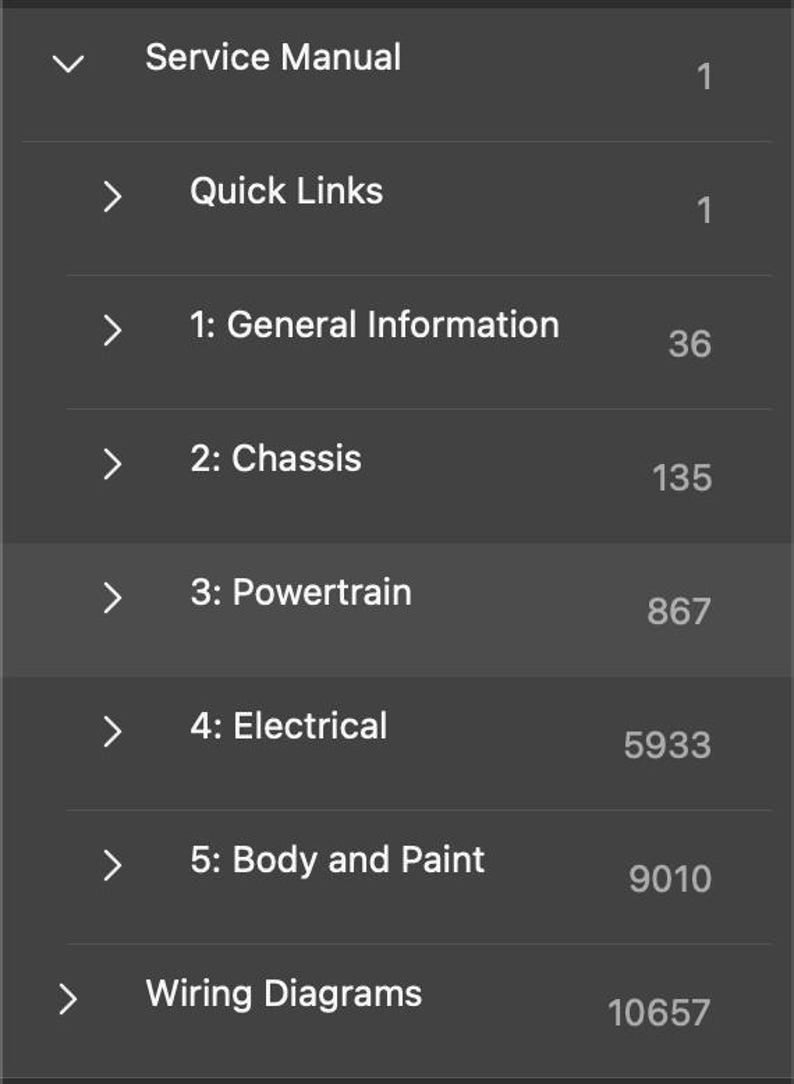This screenshot has height=1084, width=794.
Task: Click page number 10657 for Wiring Diagrams
Action: [x=659, y=1013]
